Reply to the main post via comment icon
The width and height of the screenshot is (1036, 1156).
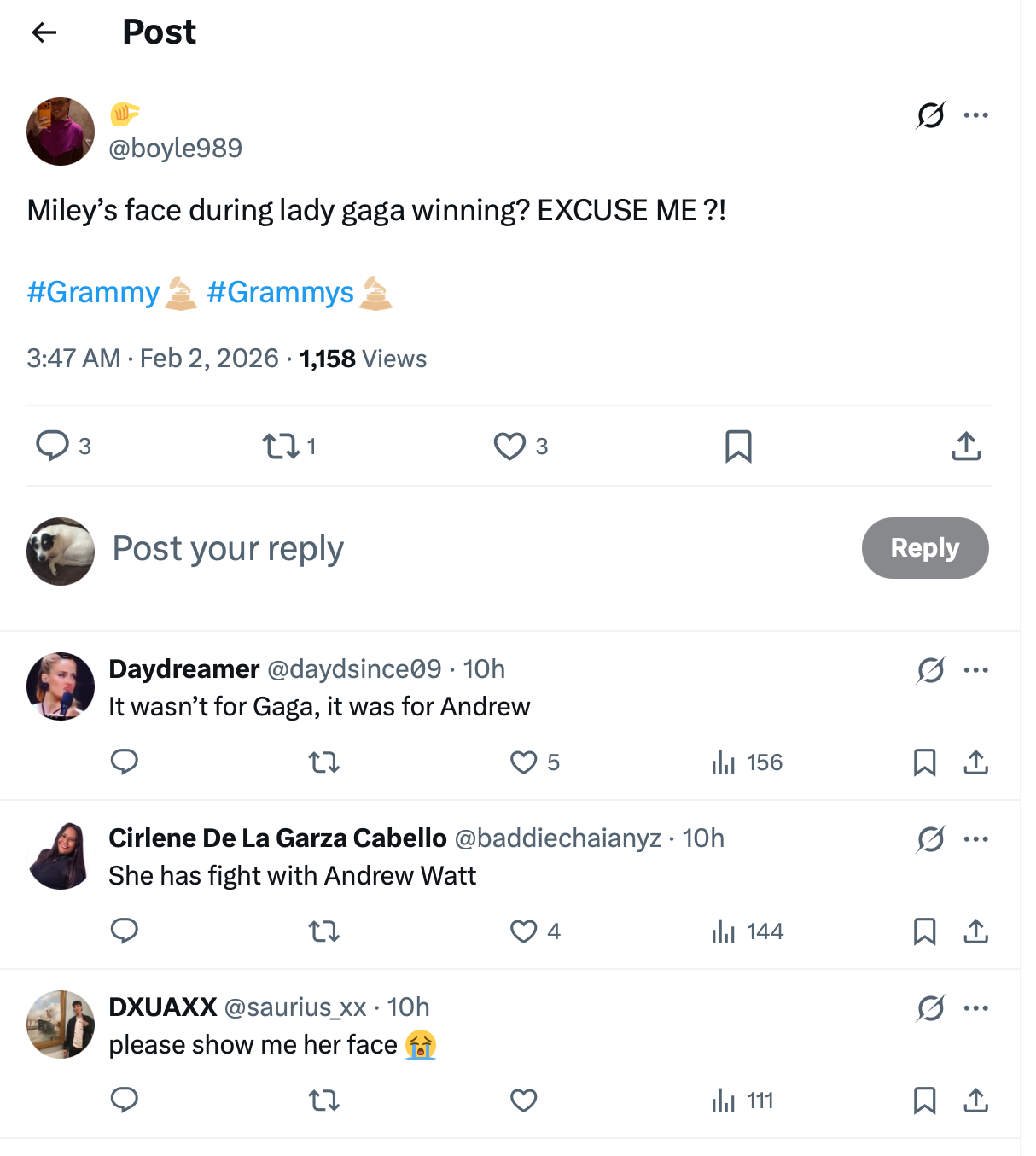point(53,446)
